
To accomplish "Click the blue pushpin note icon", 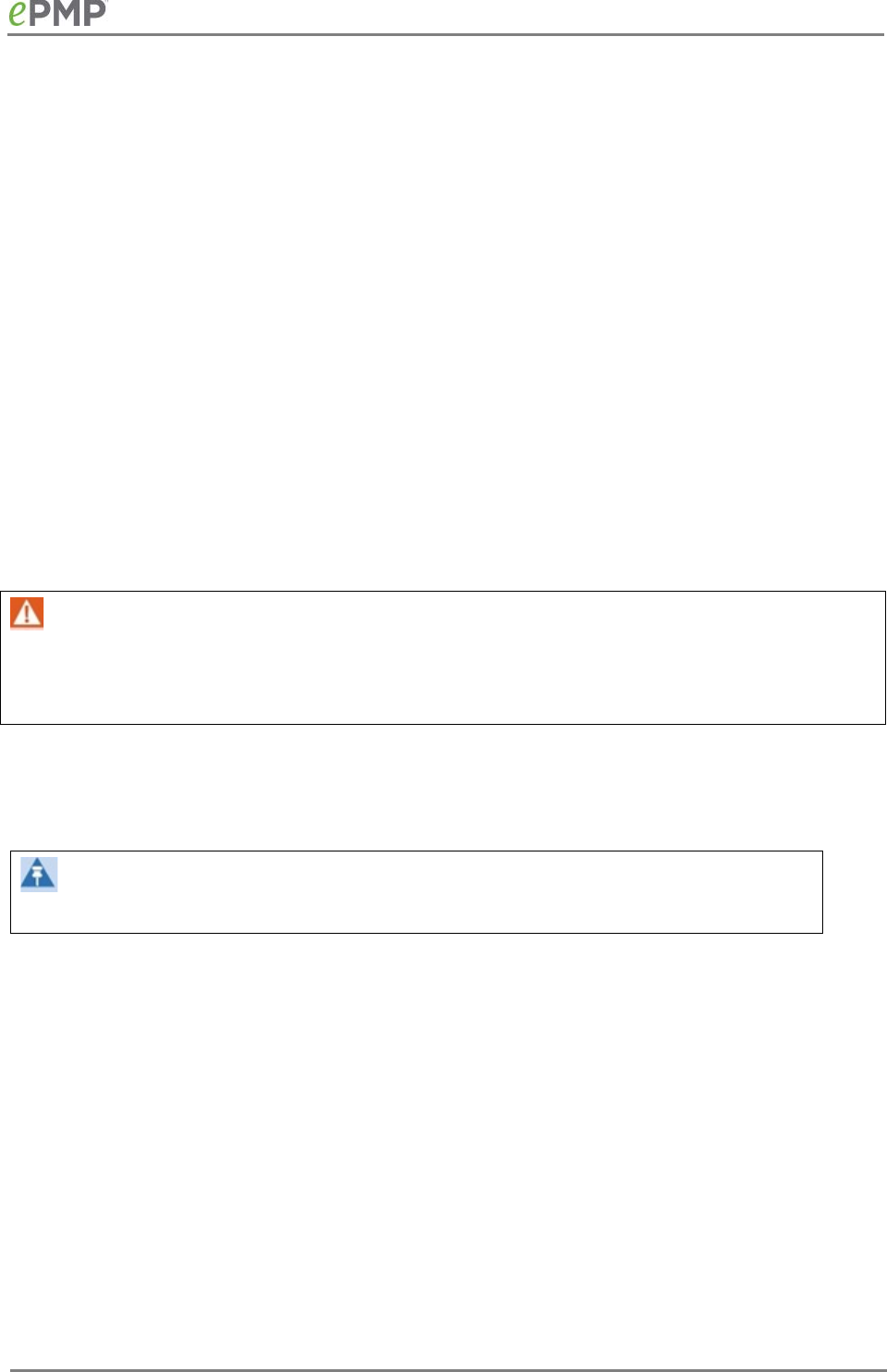I will coord(39,874).
